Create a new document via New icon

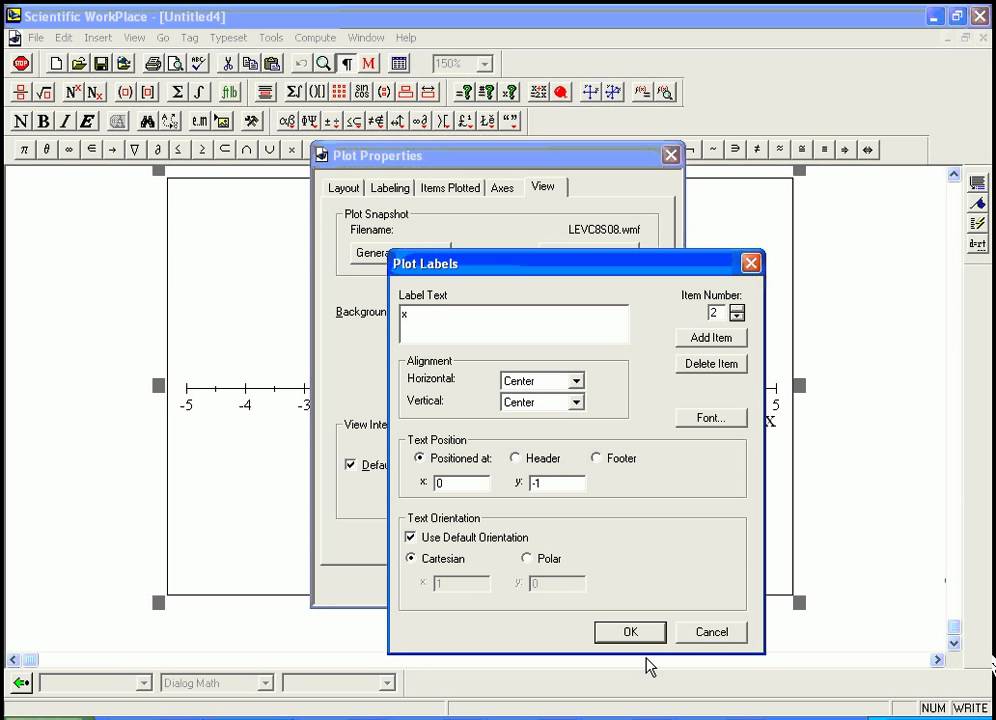coord(57,64)
